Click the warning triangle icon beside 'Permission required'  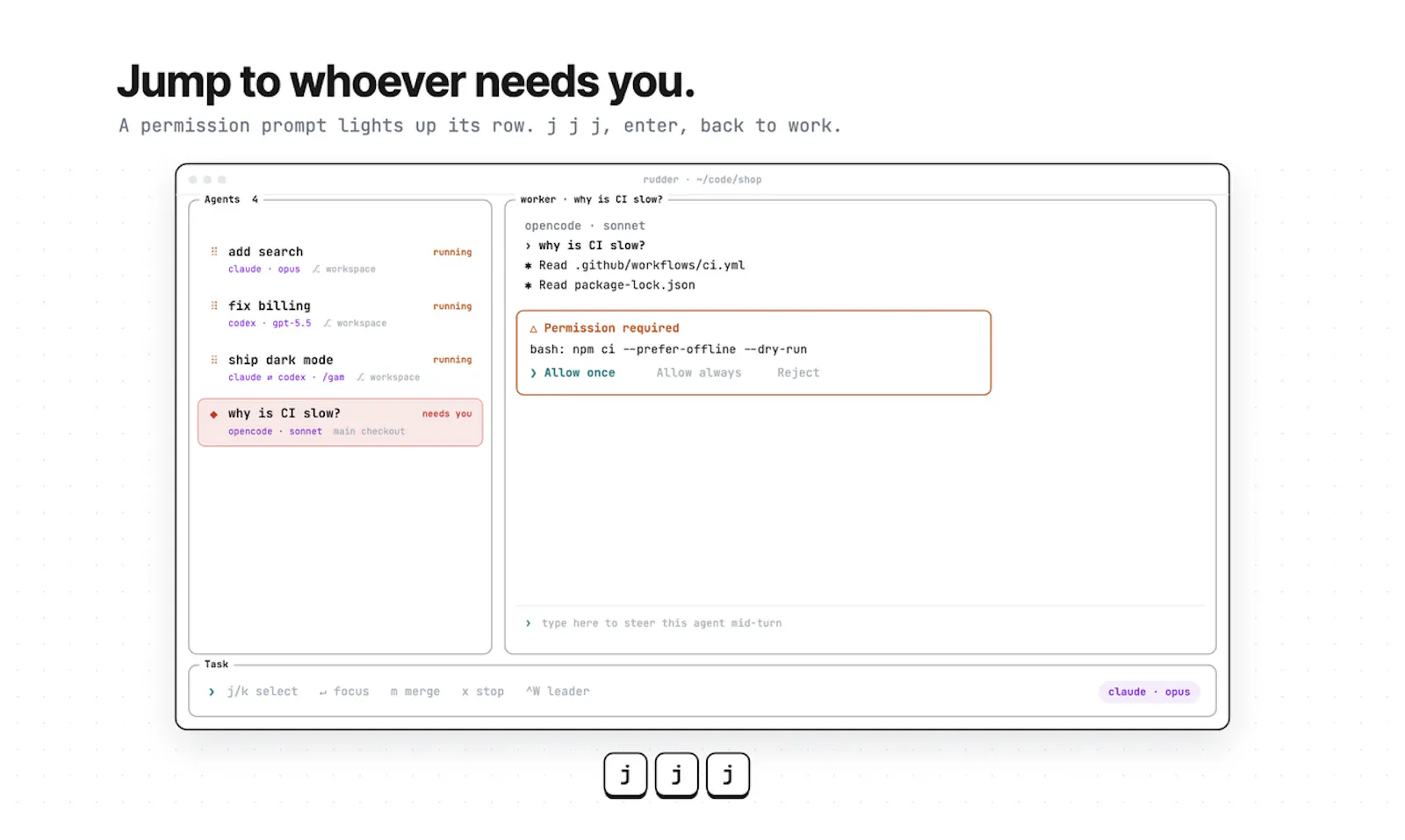[533, 329]
